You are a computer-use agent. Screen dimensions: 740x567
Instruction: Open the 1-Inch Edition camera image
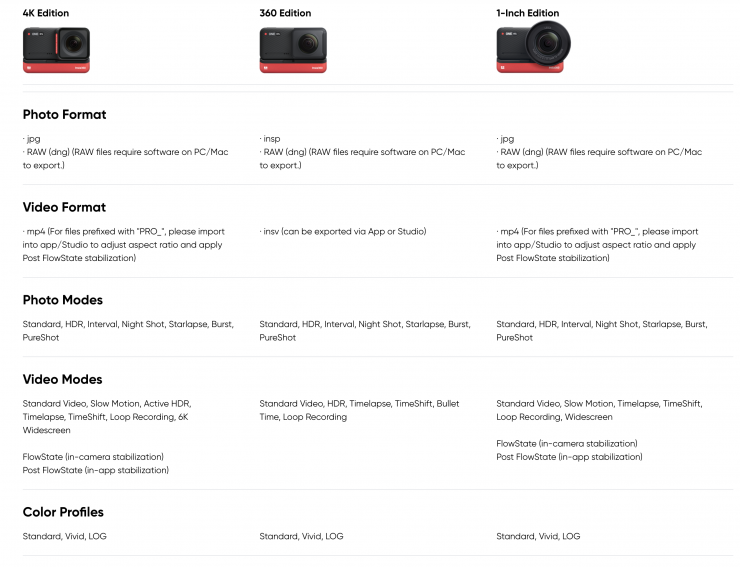pyautogui.click(x=531, y=48)
